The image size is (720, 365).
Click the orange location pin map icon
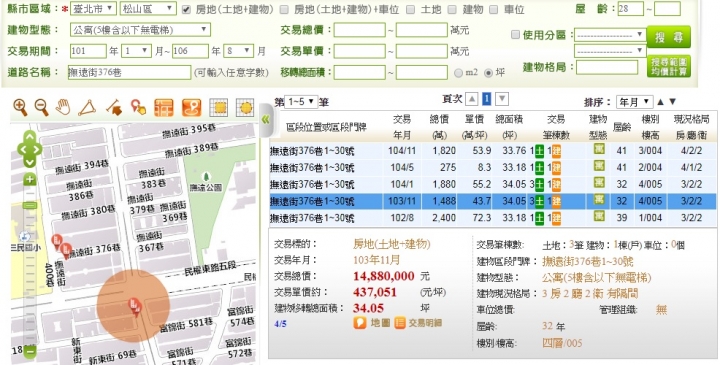point(191,107)
